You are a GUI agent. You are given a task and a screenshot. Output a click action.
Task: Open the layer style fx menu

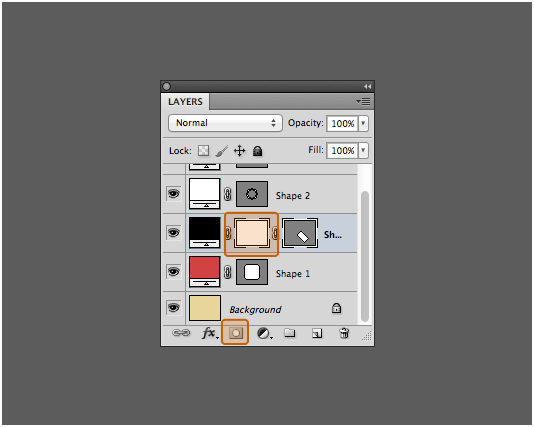pyautogui.click(x=209, y=333)
